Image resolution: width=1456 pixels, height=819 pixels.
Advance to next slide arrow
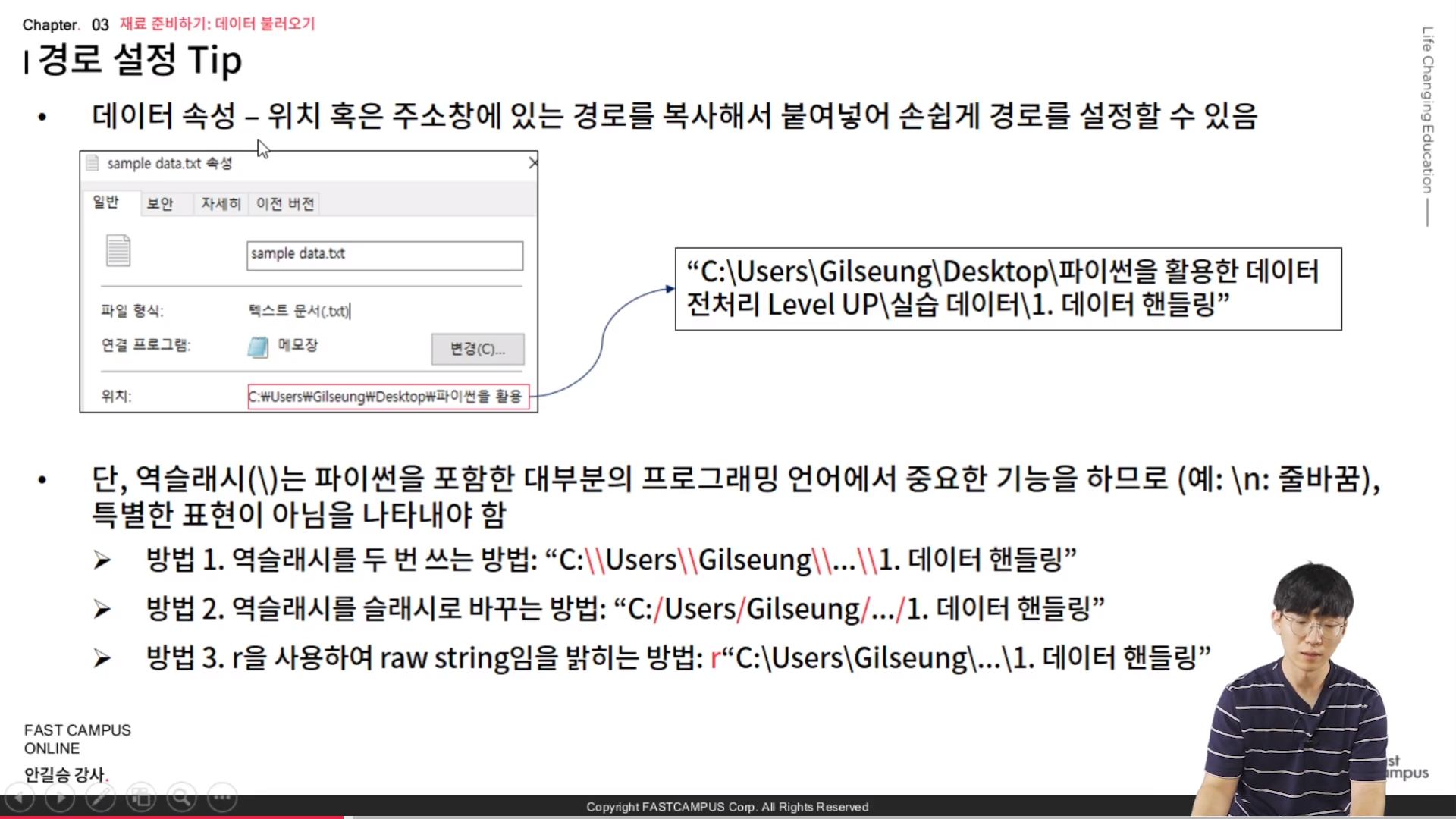[x=60, y=797]
